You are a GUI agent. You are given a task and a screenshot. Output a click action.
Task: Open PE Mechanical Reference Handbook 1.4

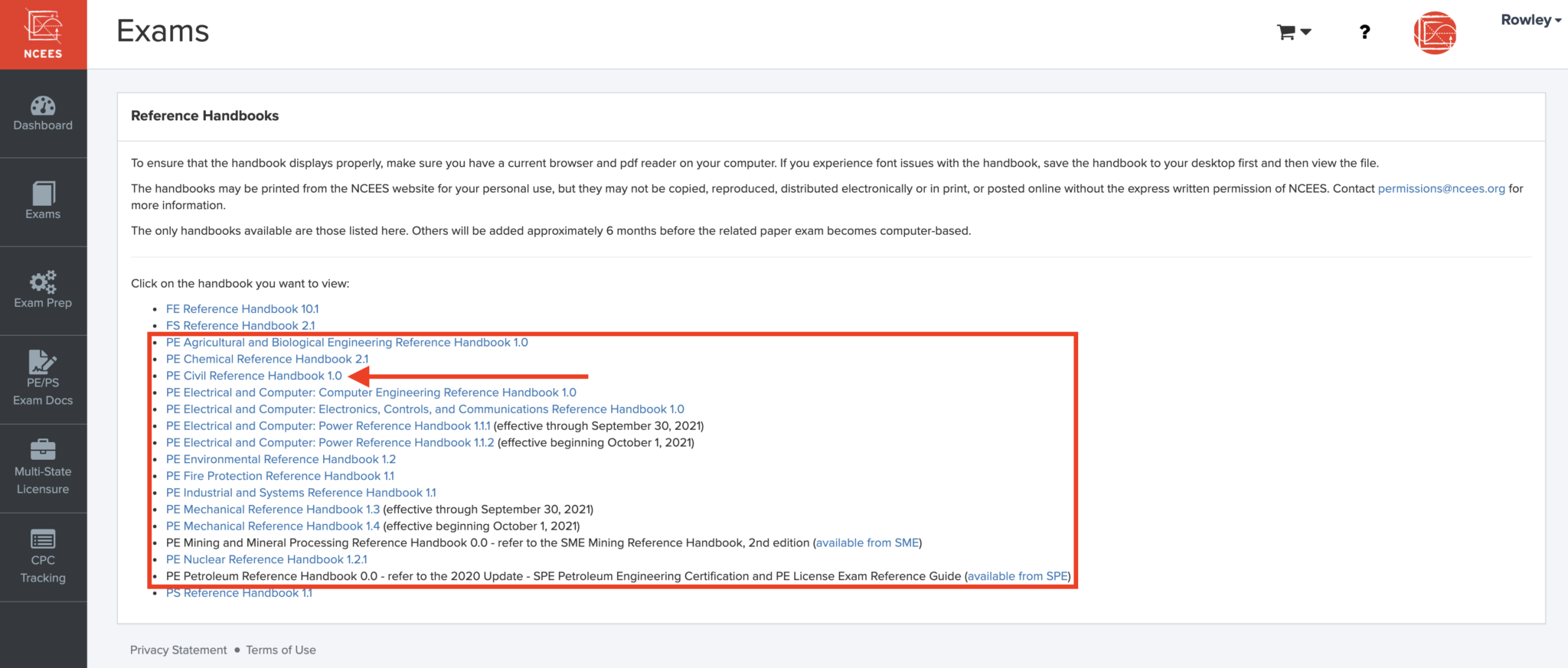click(273, 526)
